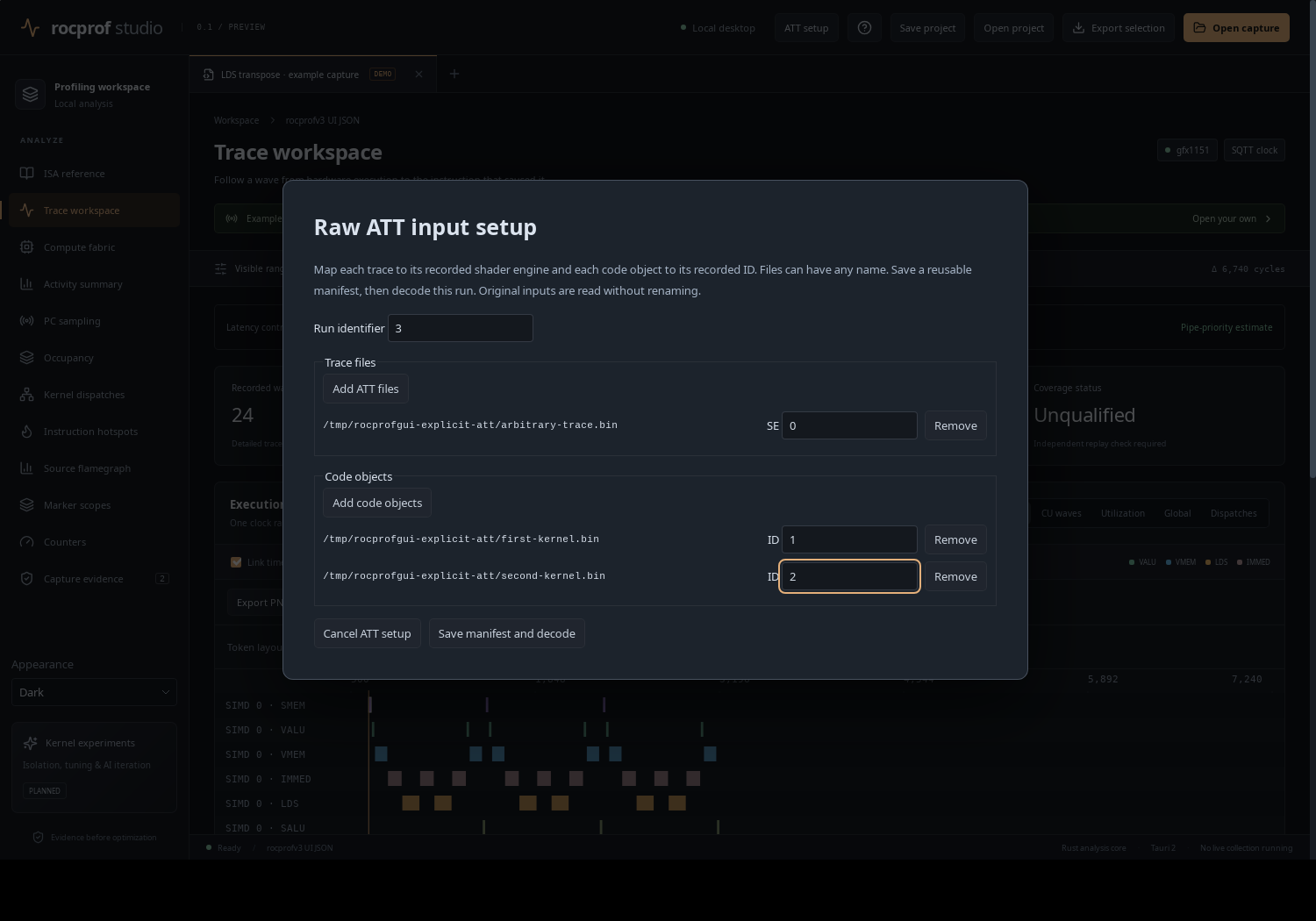Open Capture evidence
The width and height of the screenshot is (1316, 921).
click(x=94, y=579)
